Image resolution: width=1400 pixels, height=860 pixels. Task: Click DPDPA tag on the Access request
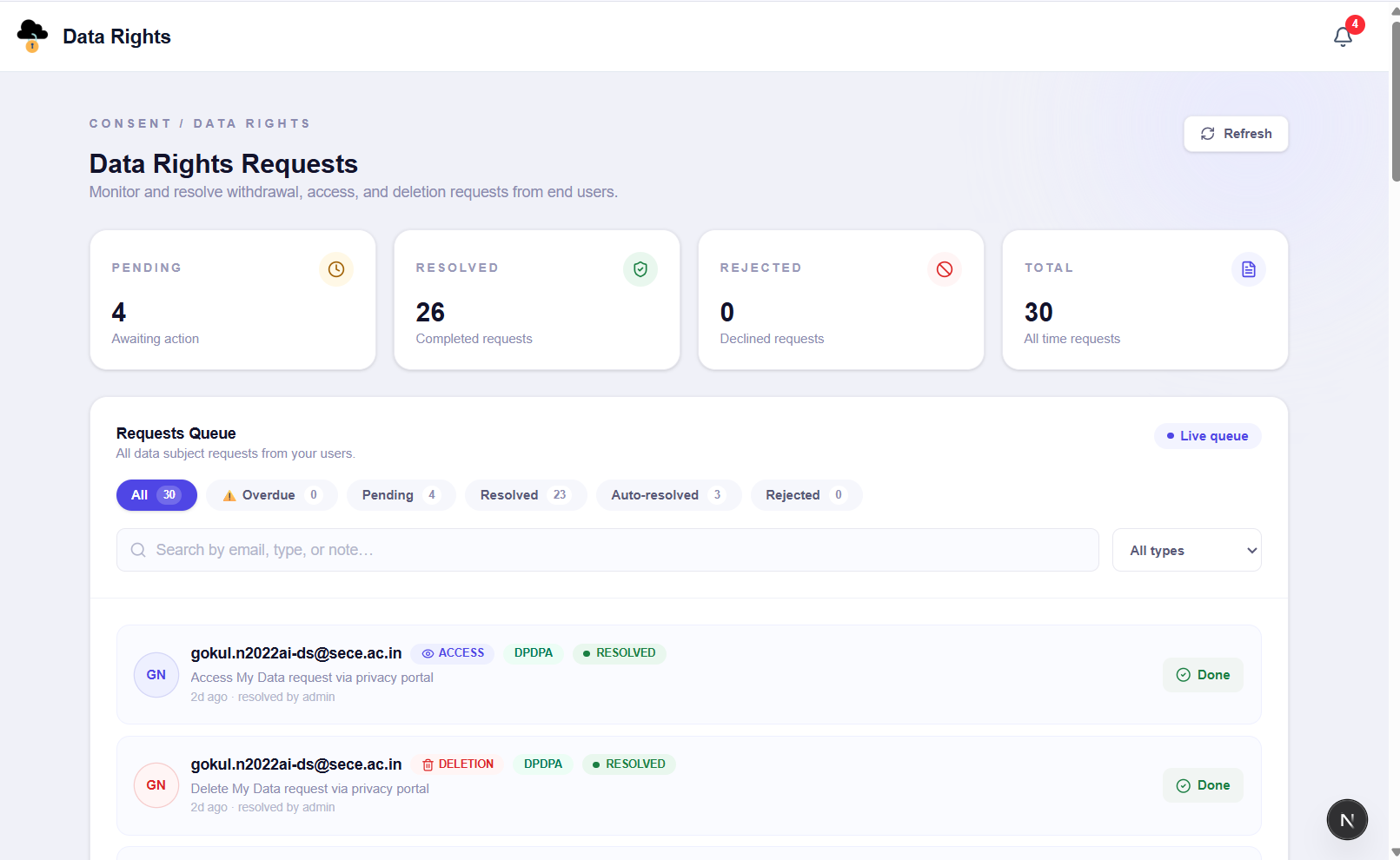[534, 653]
